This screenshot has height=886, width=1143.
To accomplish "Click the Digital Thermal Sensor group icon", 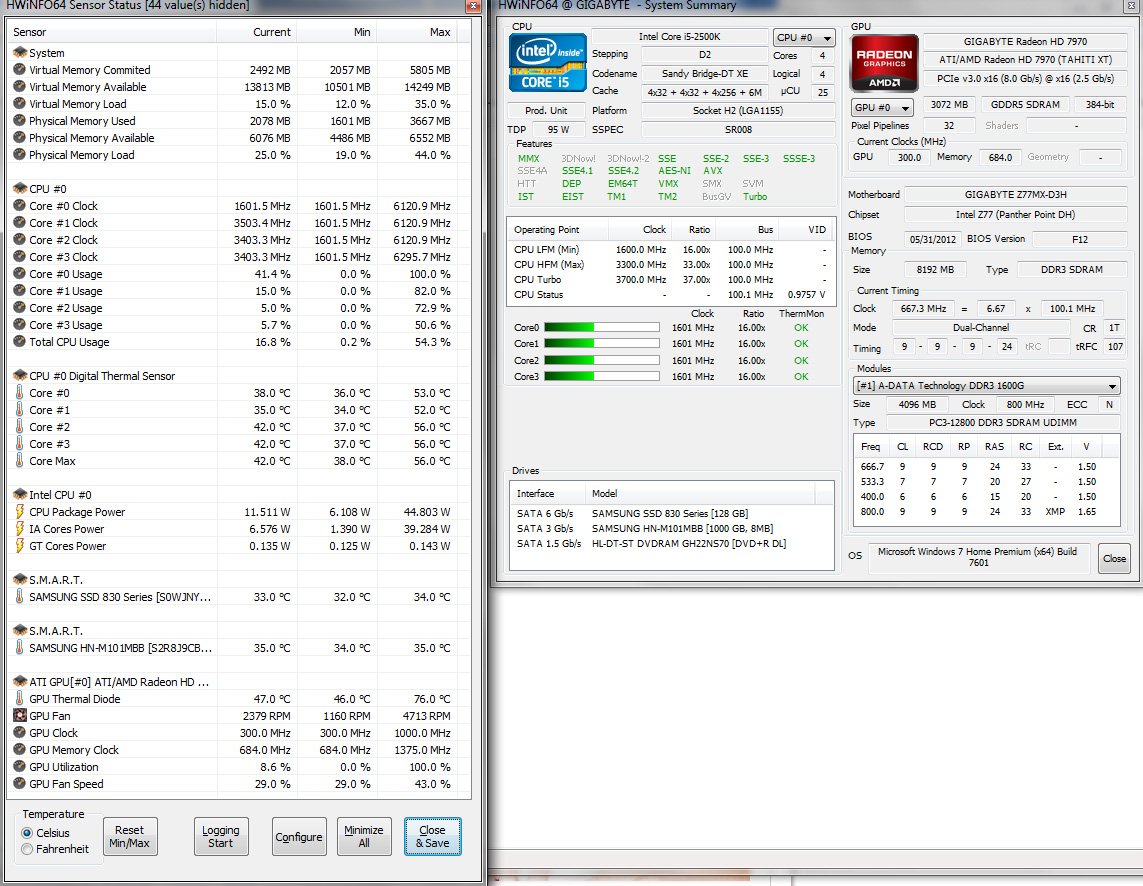I will pyautogui.click(x=20, y=376).
